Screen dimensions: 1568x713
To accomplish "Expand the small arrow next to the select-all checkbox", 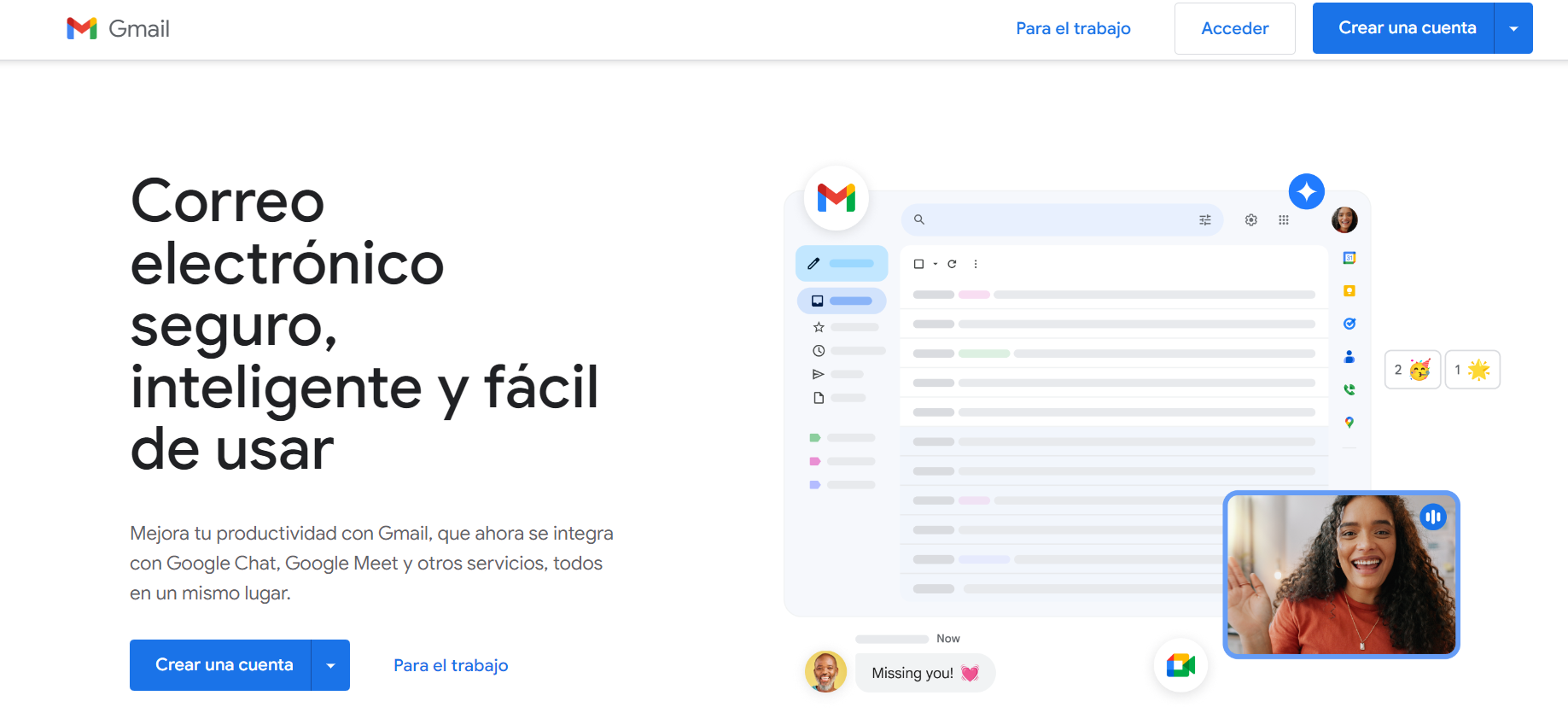I will [936, 264].
